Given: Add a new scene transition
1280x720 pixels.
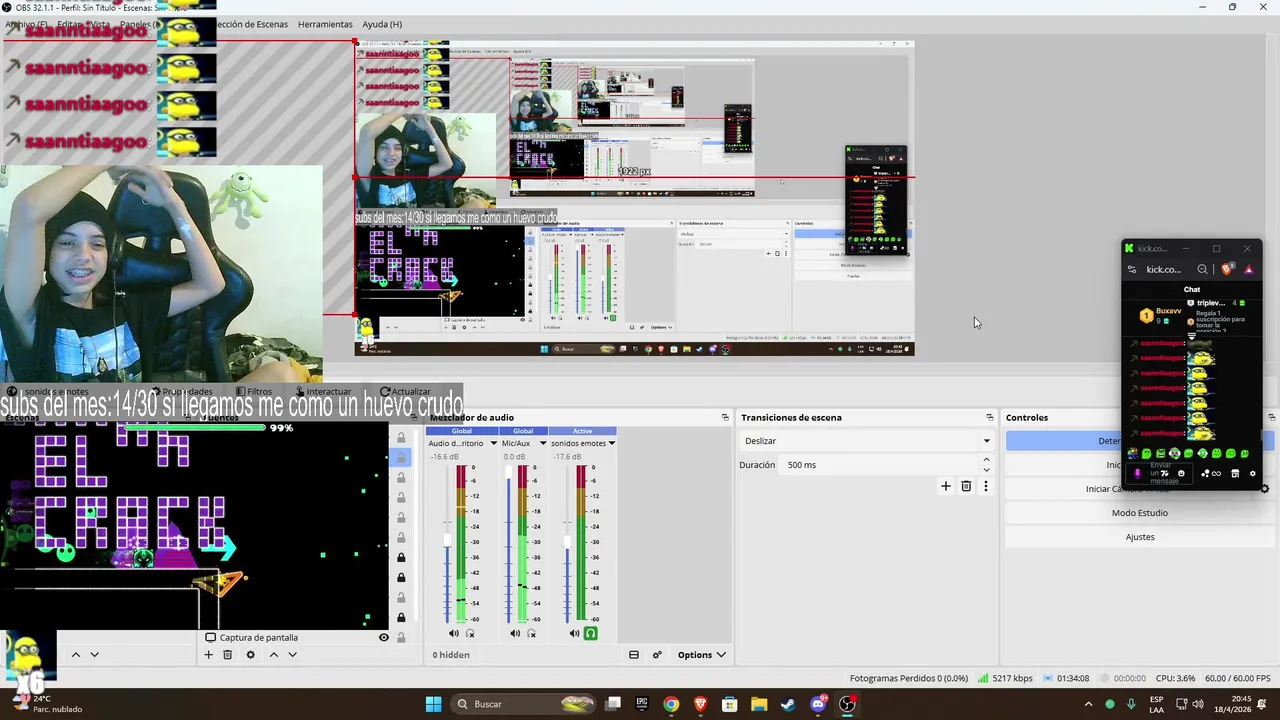Looking at the screenshot, I should click(945, 486).
